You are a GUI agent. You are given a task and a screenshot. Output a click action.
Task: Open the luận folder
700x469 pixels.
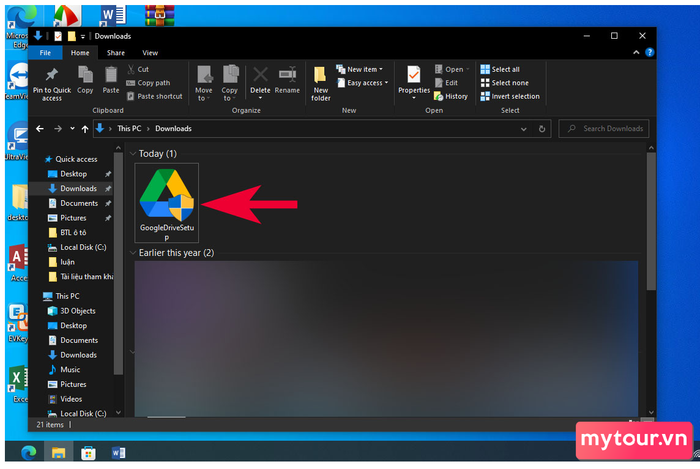[x=67, y=262]
